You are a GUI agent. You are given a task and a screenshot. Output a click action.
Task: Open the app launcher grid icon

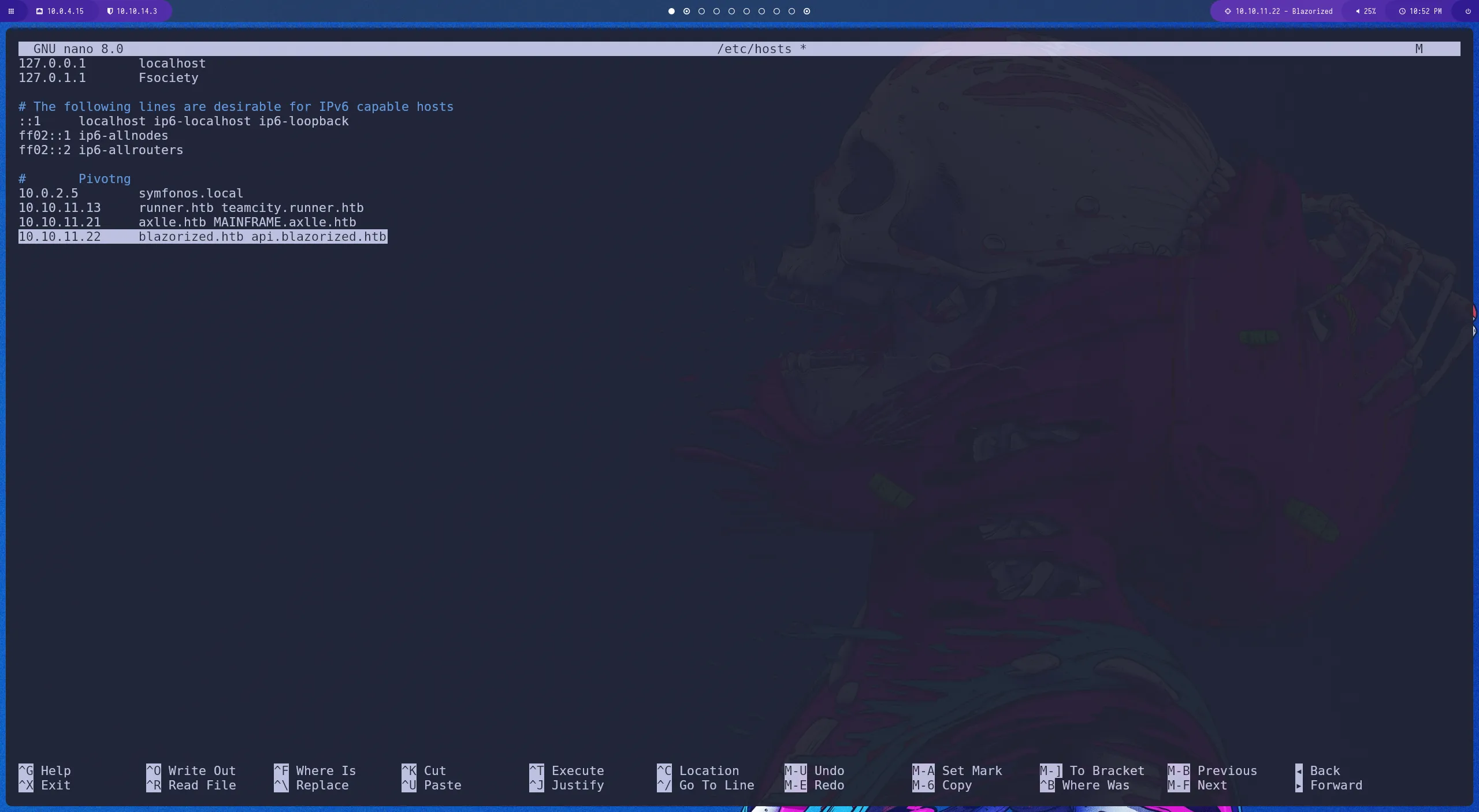click(11, 11)
